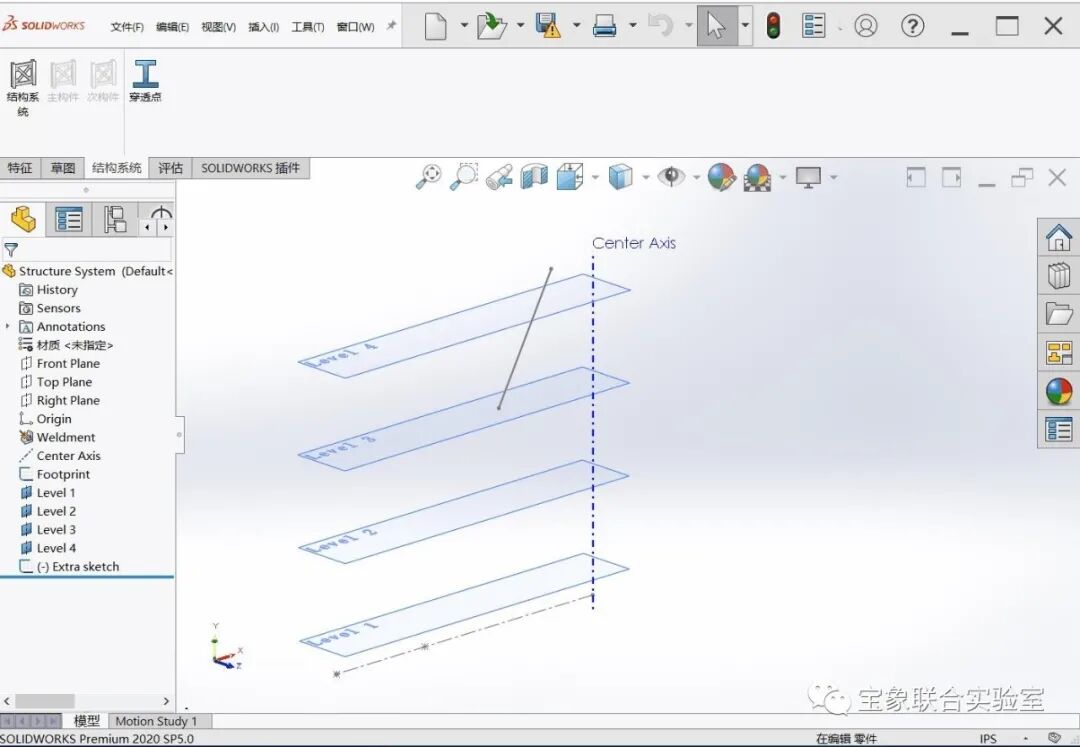Click the tree filter funnel icon
Image resolution: width=1080 pixels, height=747 pixels.
(x=11, y=250)
